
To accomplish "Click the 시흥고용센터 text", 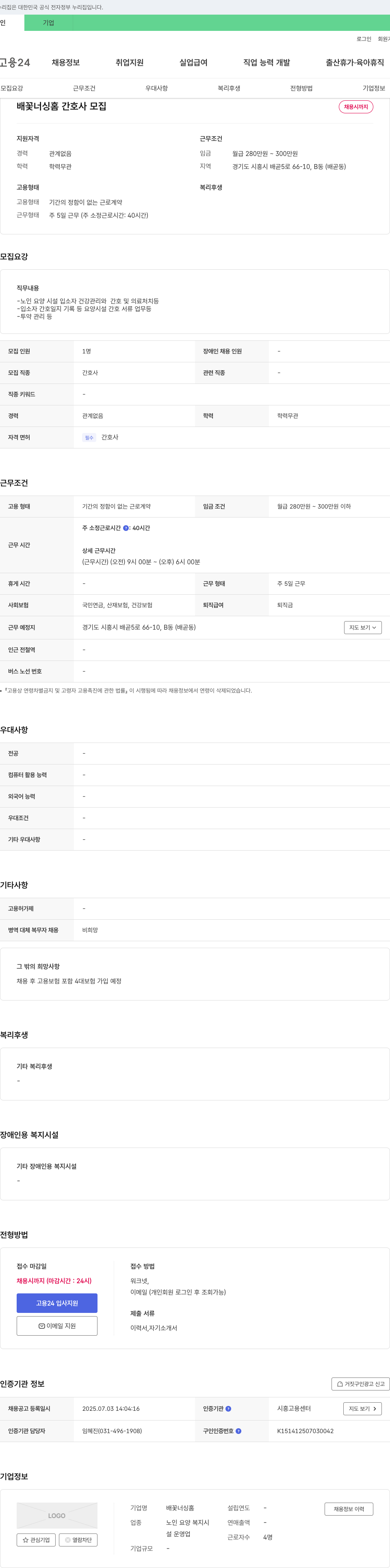I will (294, 1408).
